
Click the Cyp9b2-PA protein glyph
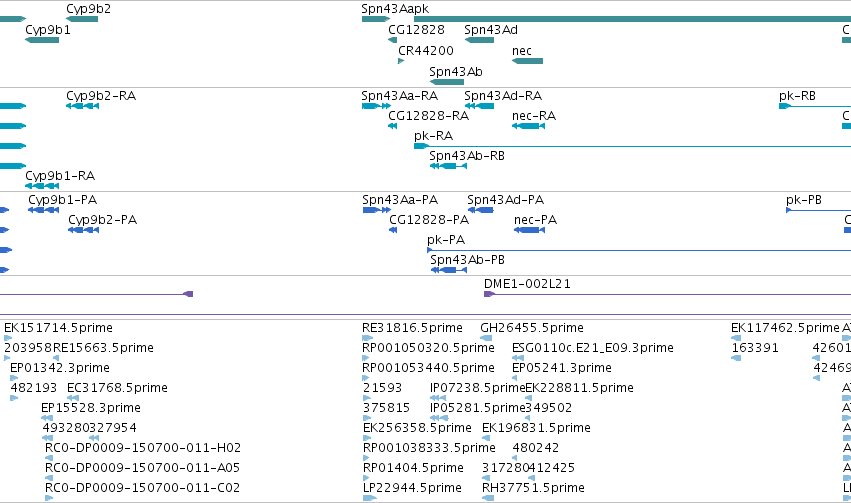tap(84, 230)
